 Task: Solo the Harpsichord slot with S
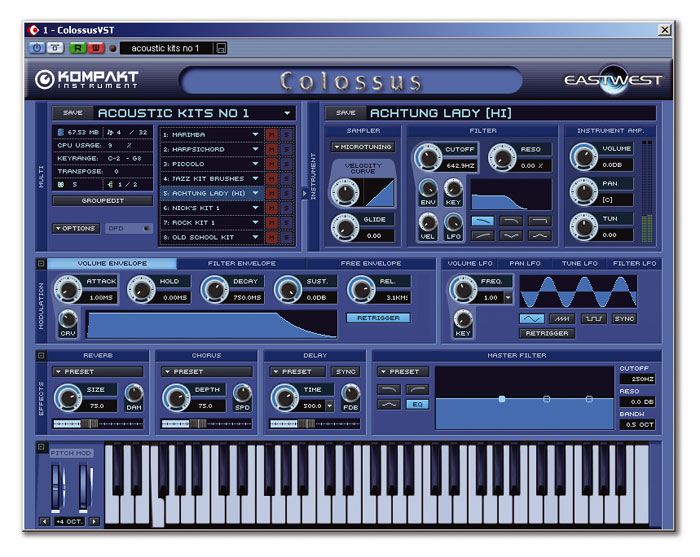(x=286, y=149)
